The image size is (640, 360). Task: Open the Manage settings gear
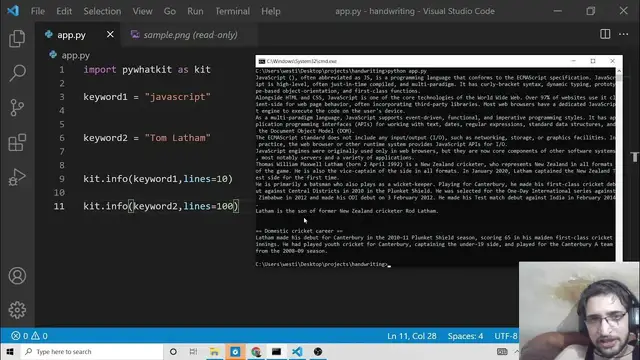point(17,310)
